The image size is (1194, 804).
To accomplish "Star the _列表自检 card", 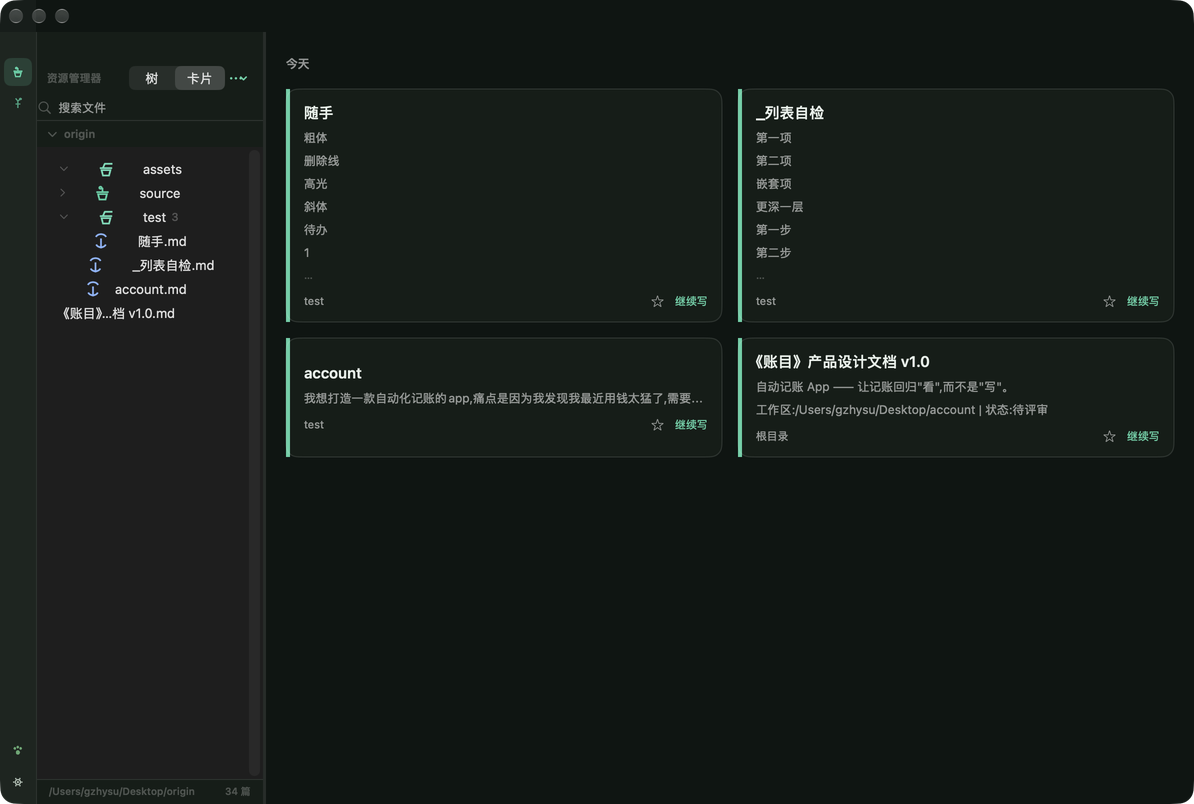I will click(x=1109, y=302).
